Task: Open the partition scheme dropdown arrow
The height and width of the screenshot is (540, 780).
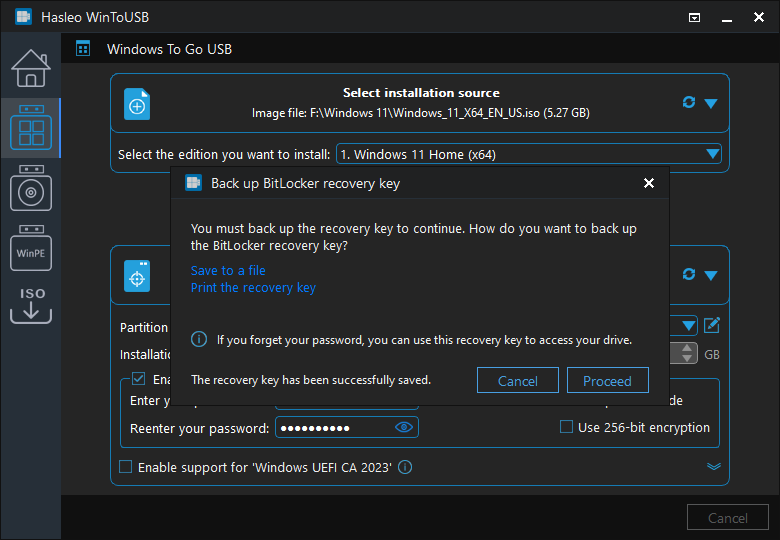Action: (x=688, y=326)
